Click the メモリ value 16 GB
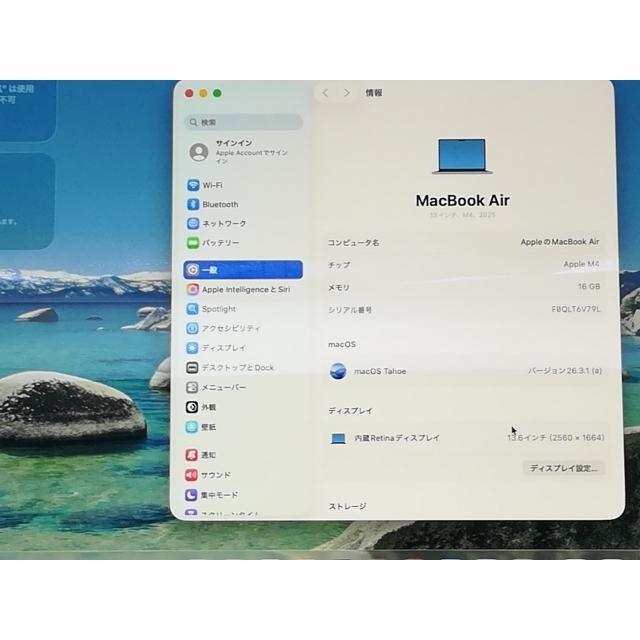Viewport: 640px width, 640px height. tap(589, 287)
